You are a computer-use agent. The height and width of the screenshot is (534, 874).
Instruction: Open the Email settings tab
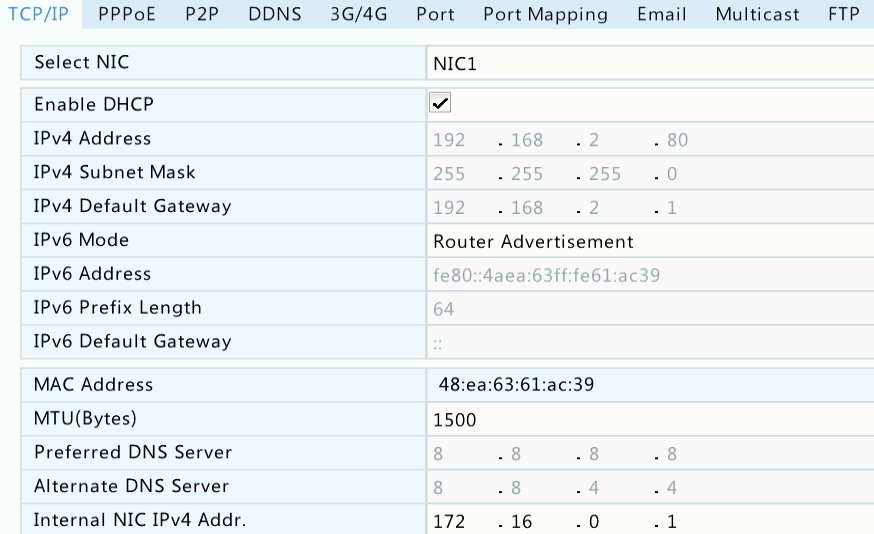point(662,14)
